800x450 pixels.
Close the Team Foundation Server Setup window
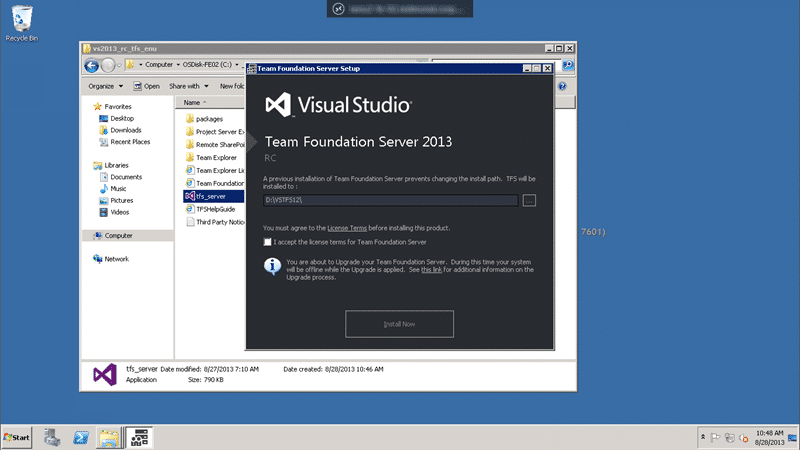tap(547, 68)
